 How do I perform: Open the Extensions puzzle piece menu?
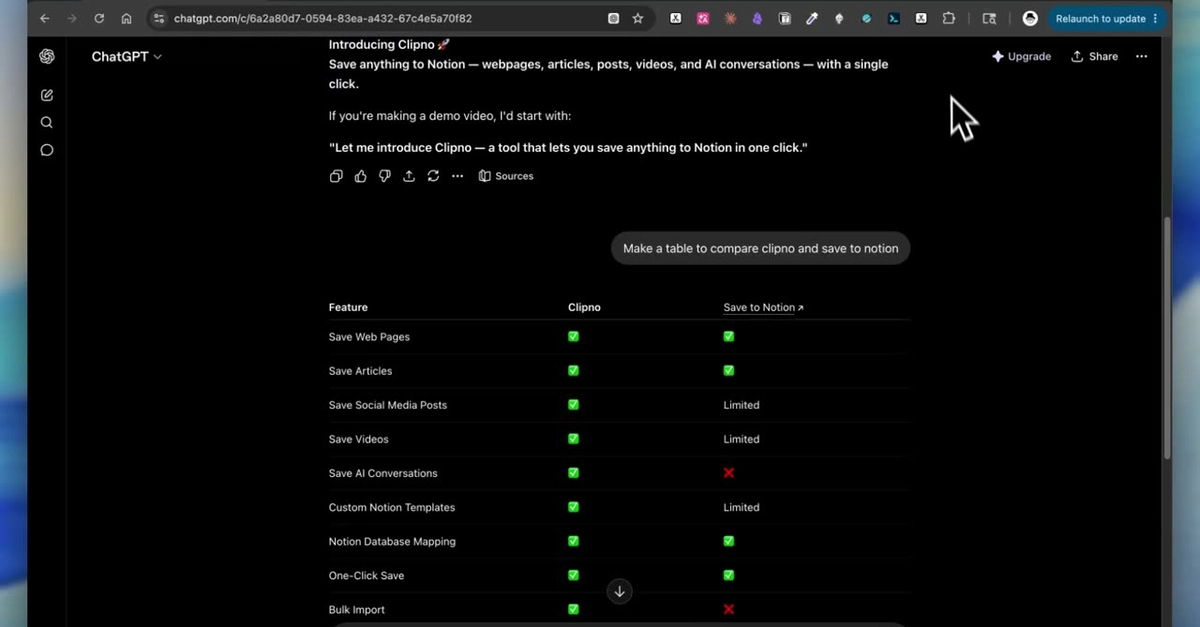pyautogui.click(x=949, y=18)
